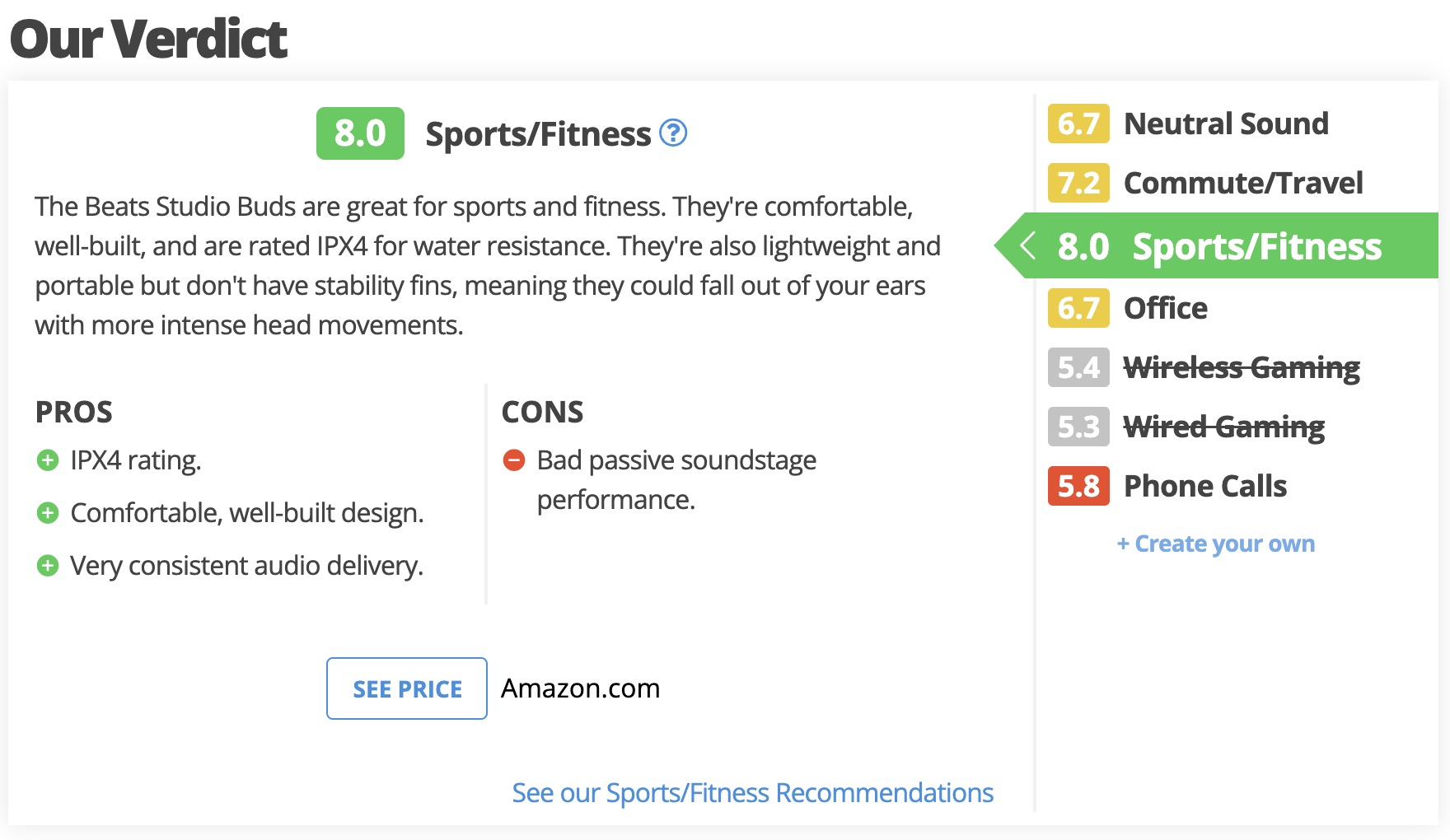Click the left chevron on the Sports/Fitness tab
Image resolution: width=1450 pixels, height=840 pixels.
click(1027, 245)
